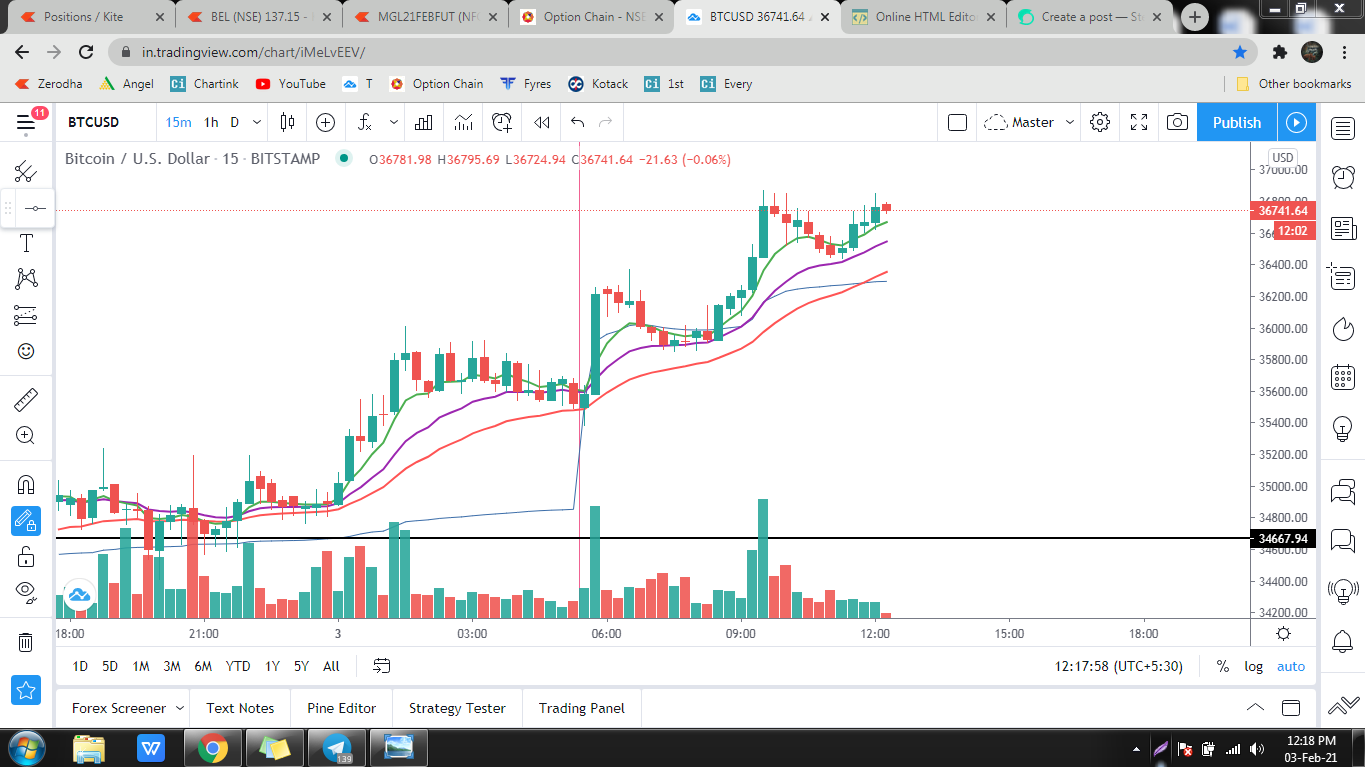Image resolution: width=1365 pixels, height=767 pixels.
Task: Click the 34667.94 horizontal line price label
Action: pyautogui.click(x=1281, y=538)
